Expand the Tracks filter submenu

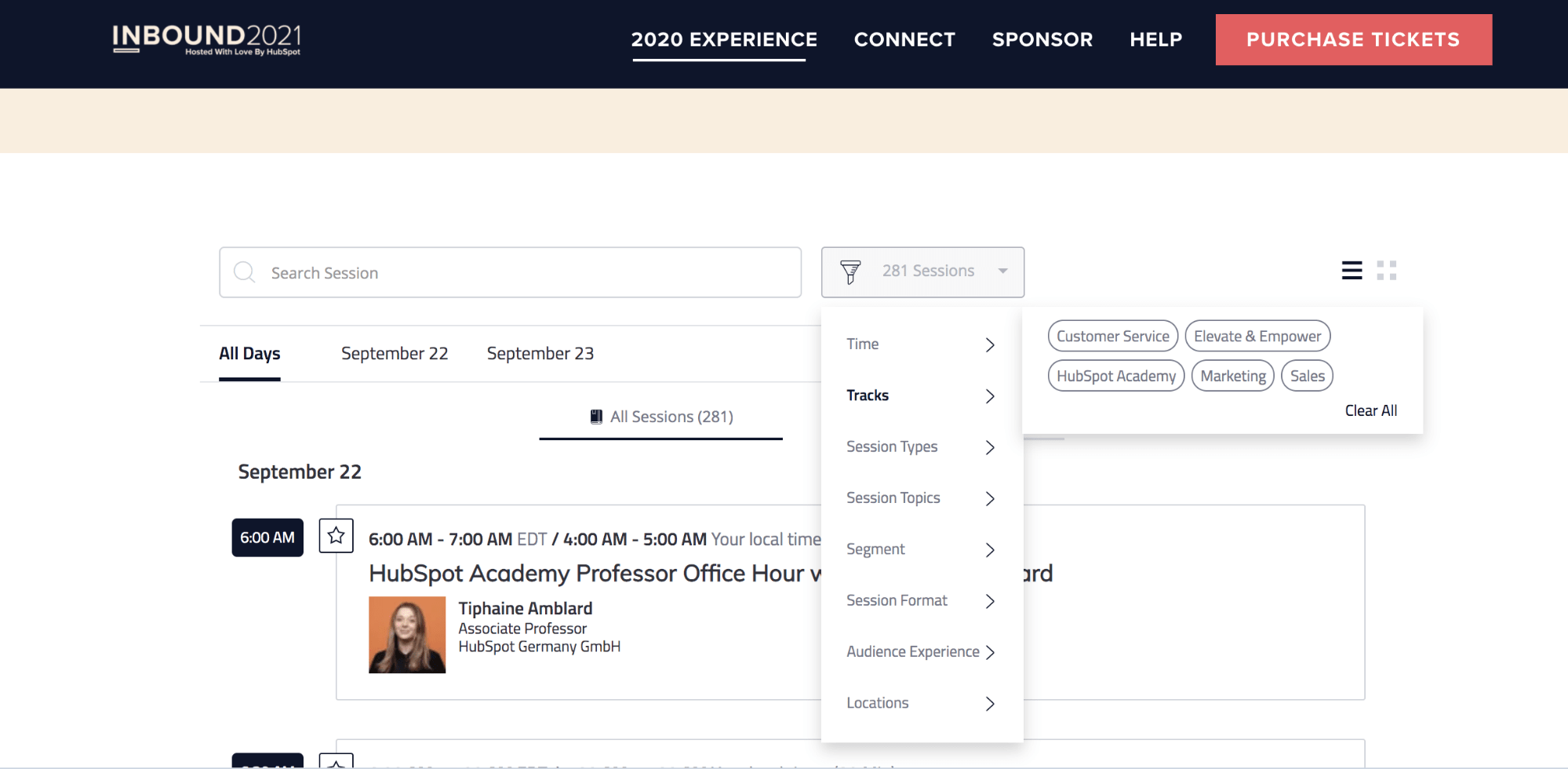[x=922, y=395]
